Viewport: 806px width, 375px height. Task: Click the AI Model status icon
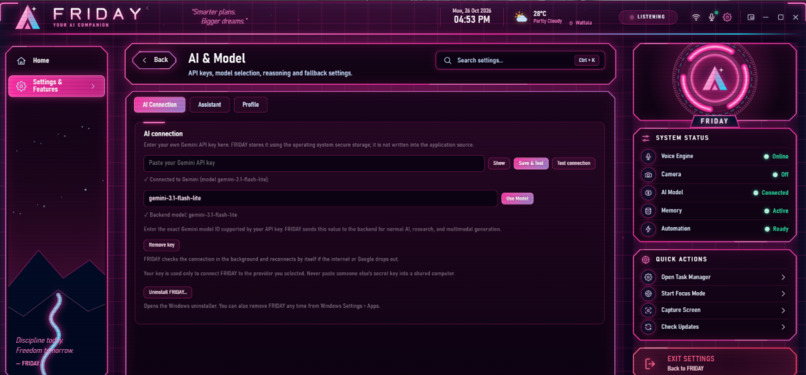[648, 193]
